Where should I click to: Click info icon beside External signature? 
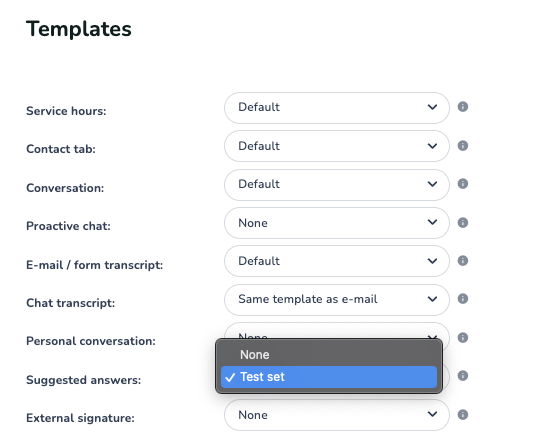(463, 414)
